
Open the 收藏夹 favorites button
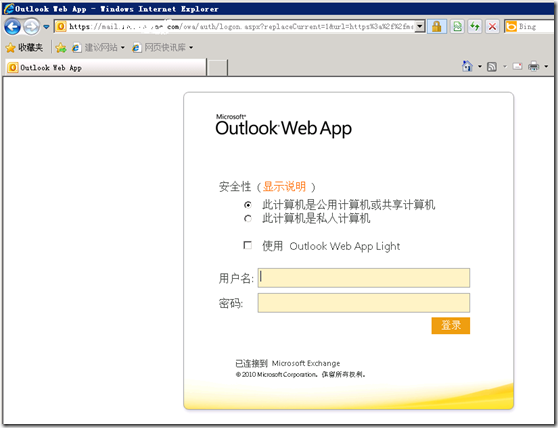(x=24, y=47)
